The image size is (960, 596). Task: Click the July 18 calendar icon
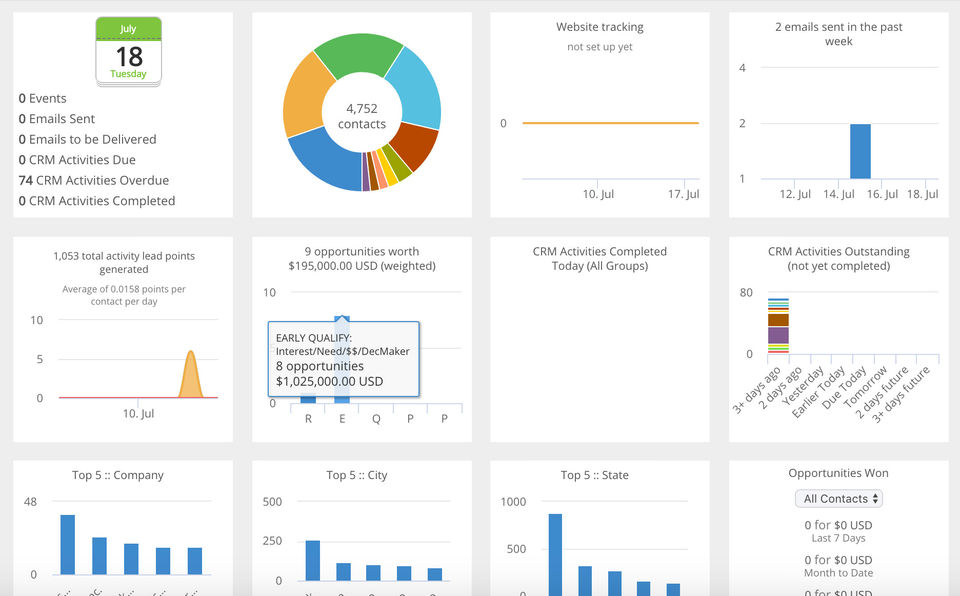[129, 51]
